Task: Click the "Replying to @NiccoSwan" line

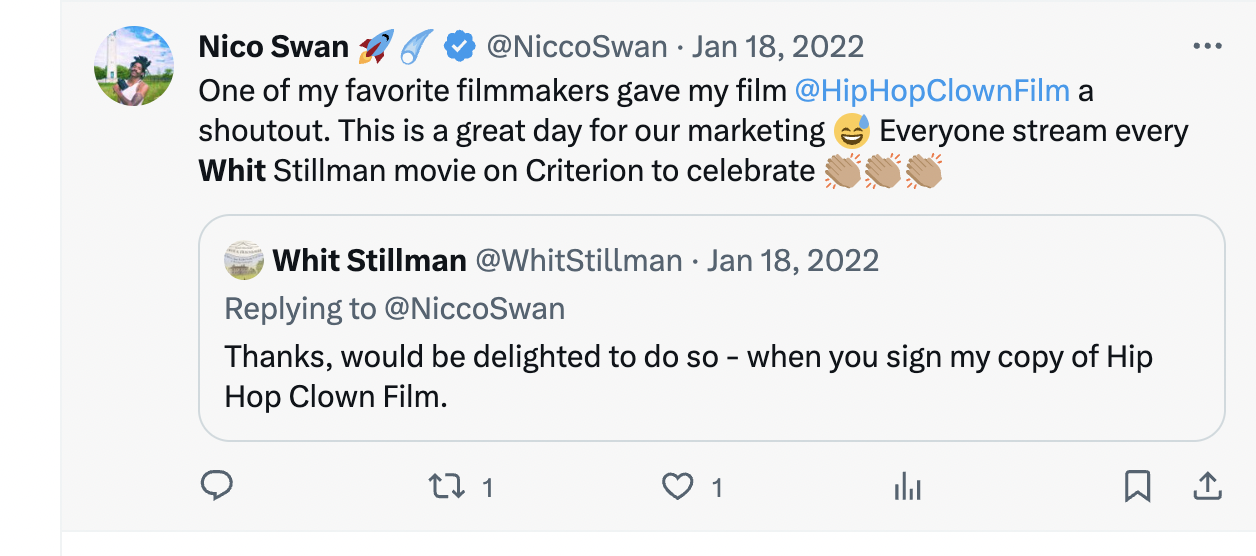Action: point(395,308)
